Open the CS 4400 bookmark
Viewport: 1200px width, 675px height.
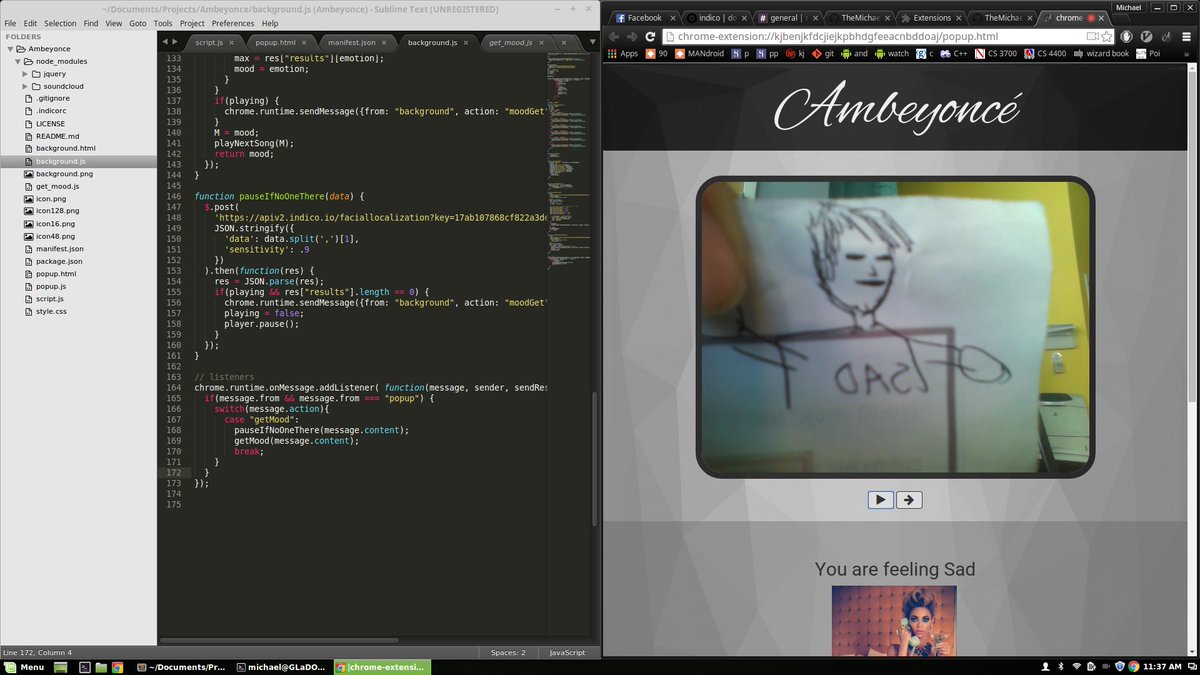coord(1045,54)
